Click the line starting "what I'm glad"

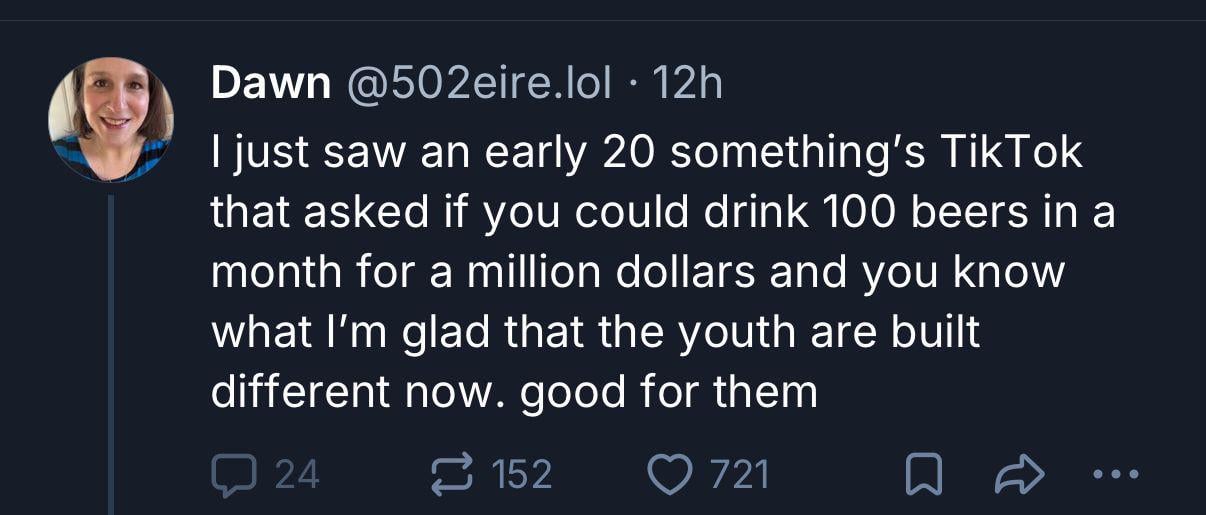[x=595, y=333]
